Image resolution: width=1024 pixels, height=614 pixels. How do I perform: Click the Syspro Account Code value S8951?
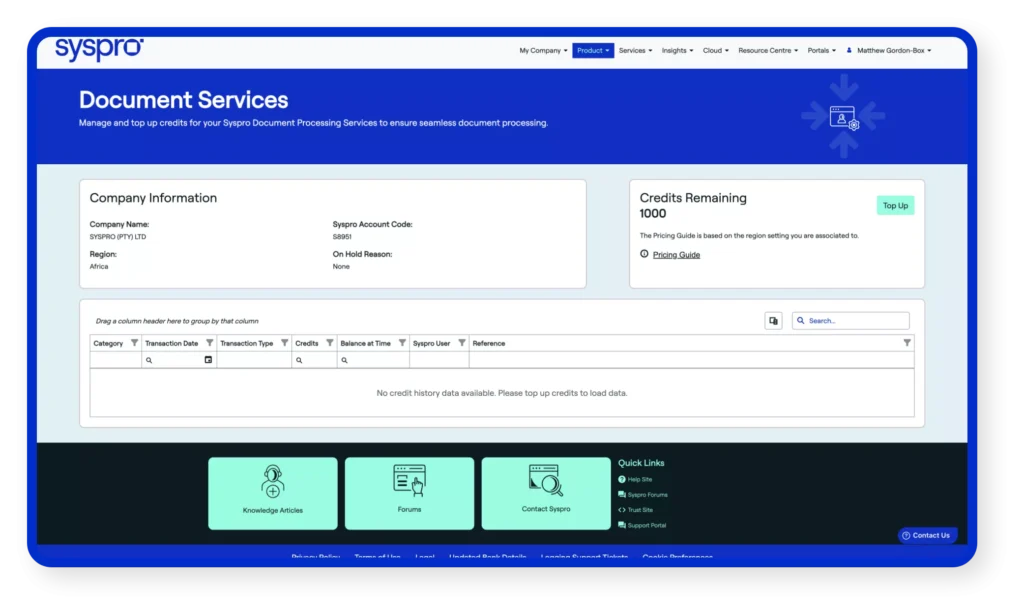coord(342,237)
